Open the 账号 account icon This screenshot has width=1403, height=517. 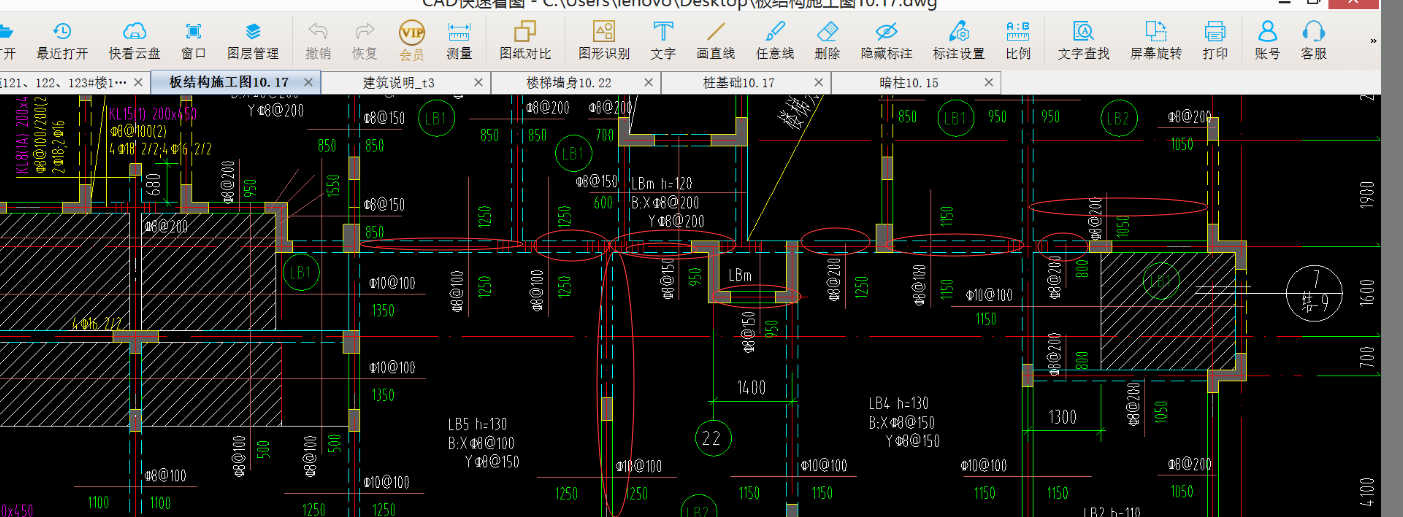[1267, 41]
